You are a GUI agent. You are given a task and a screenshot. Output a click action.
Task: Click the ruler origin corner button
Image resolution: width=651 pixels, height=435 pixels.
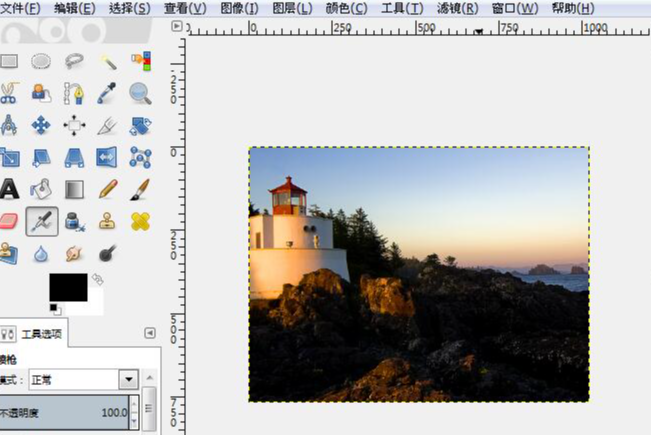[178, 27]
